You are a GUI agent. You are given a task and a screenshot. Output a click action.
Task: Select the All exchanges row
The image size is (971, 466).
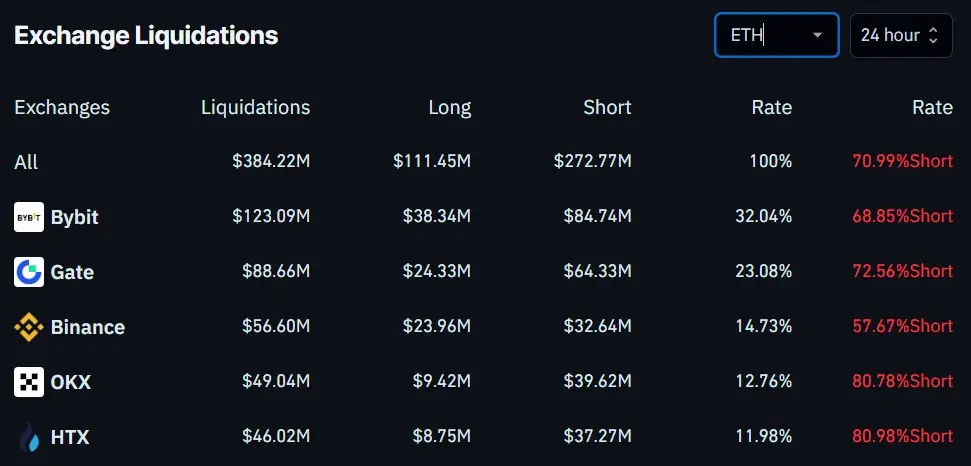483,162
